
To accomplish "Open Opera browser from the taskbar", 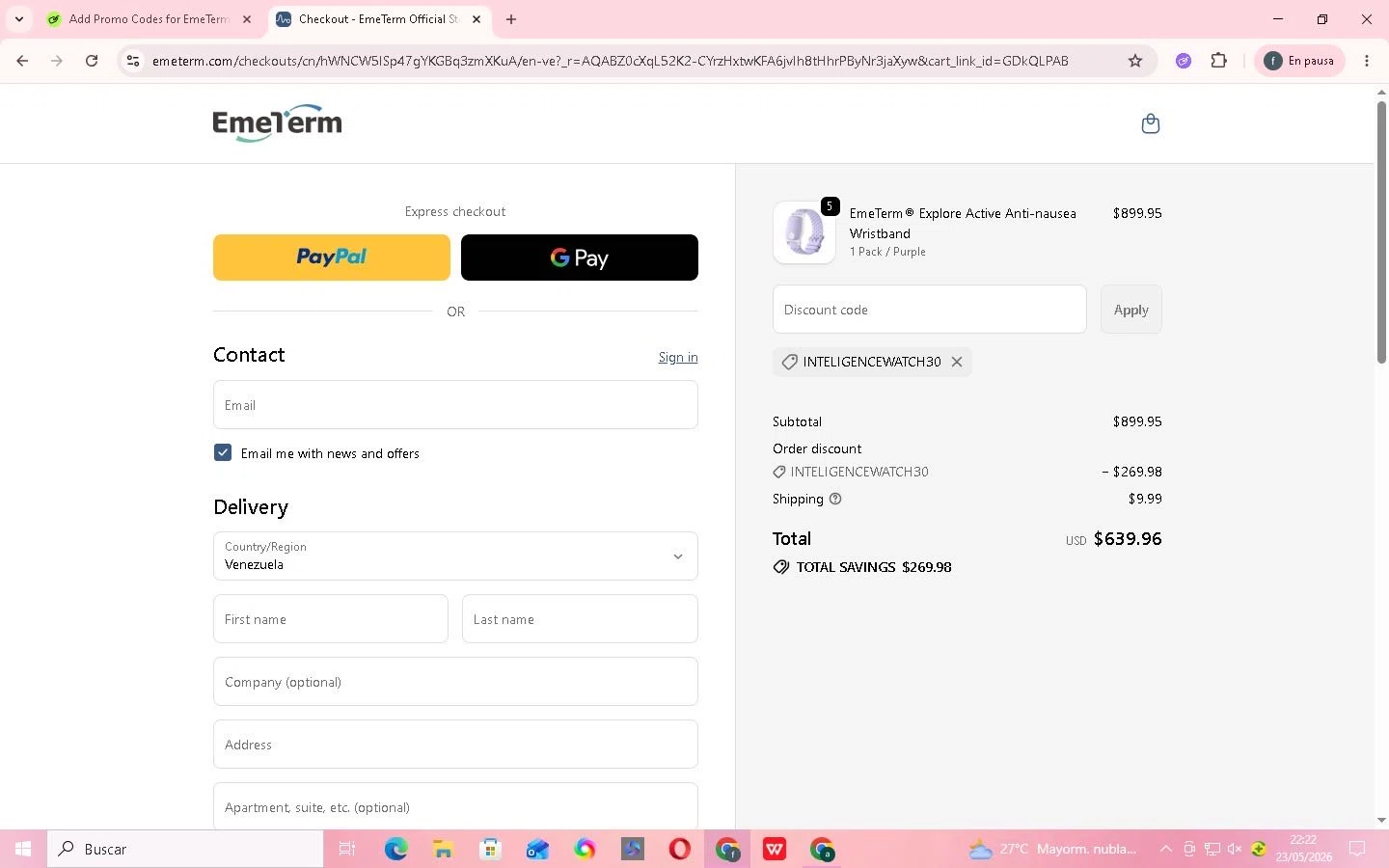I will tap(680, 849).
